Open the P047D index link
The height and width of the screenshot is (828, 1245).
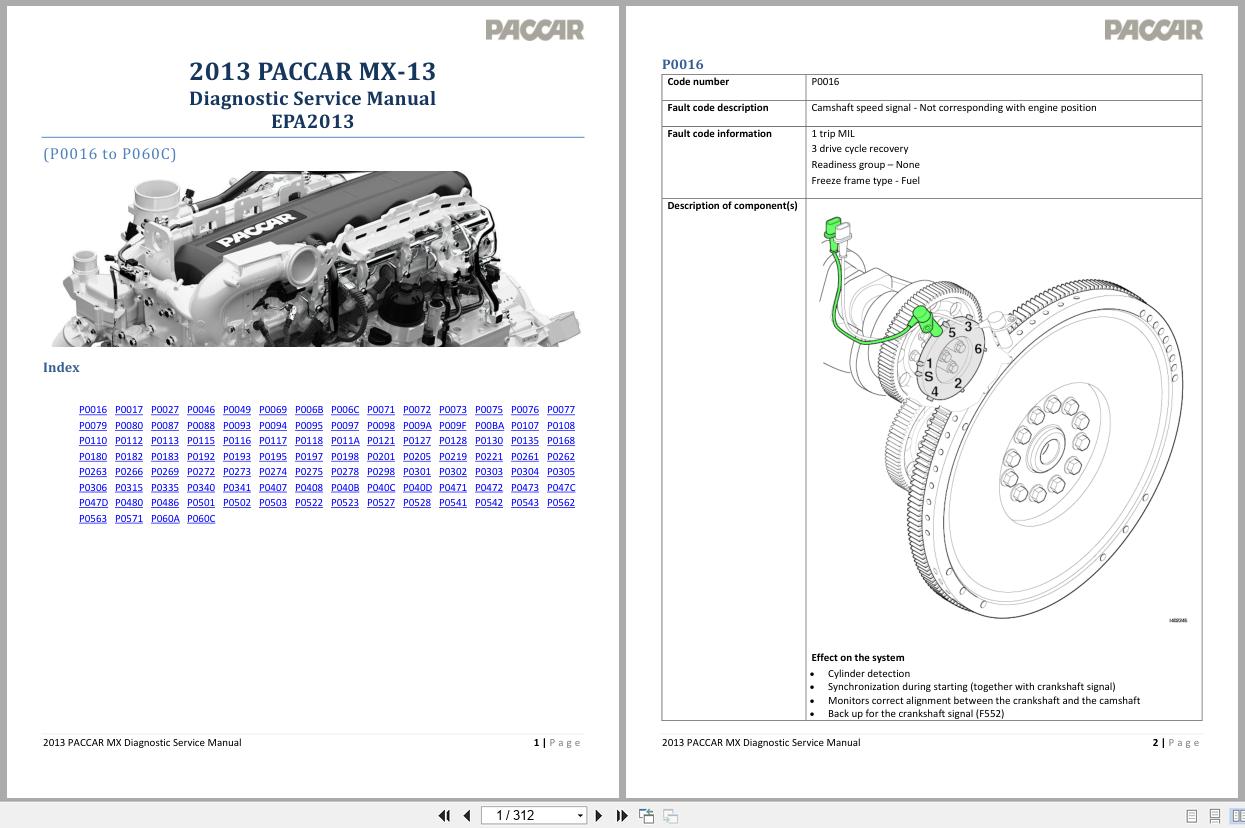point(93,503)
